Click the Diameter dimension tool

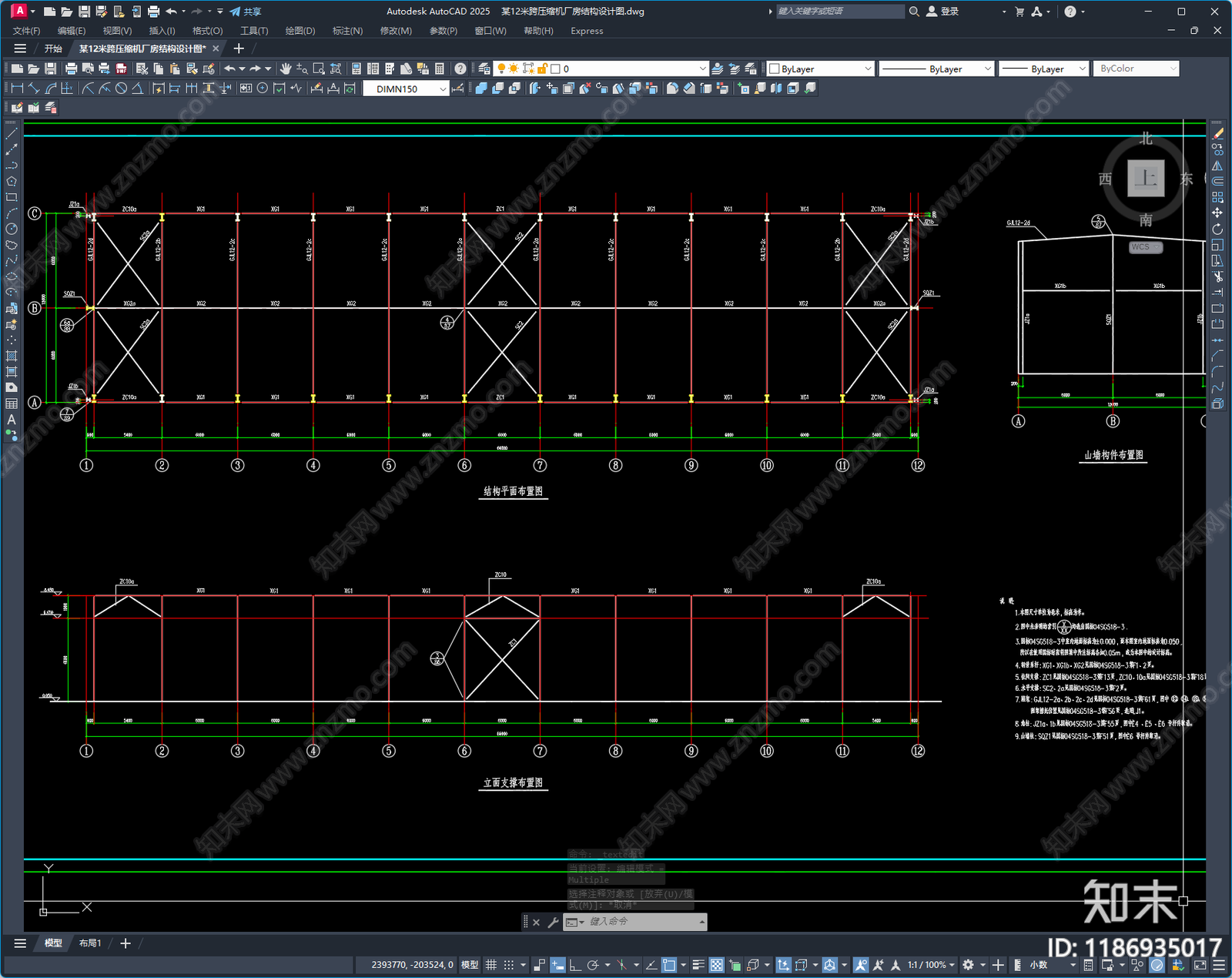click(x=121, y=89)
